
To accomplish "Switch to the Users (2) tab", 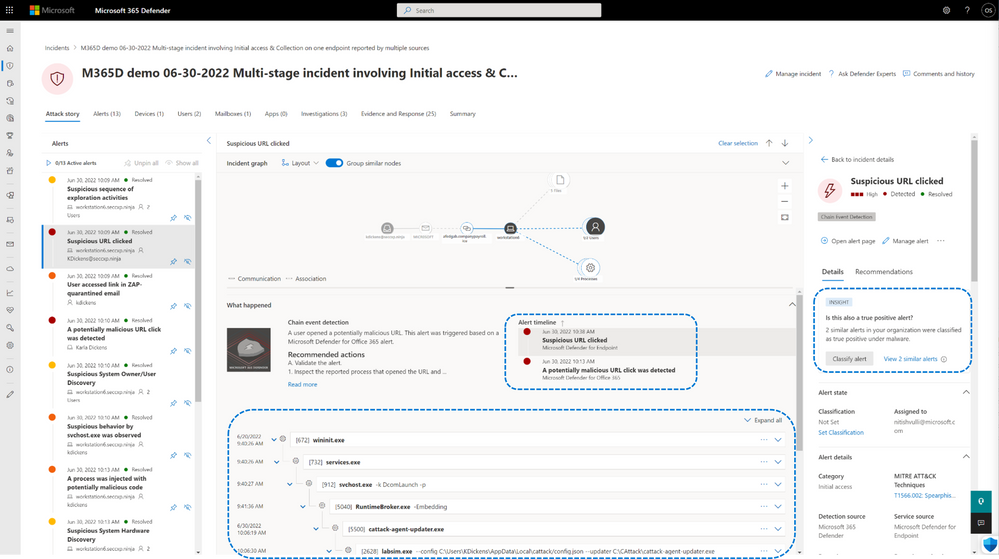I will pyautogui.click(x=189, y=113).
